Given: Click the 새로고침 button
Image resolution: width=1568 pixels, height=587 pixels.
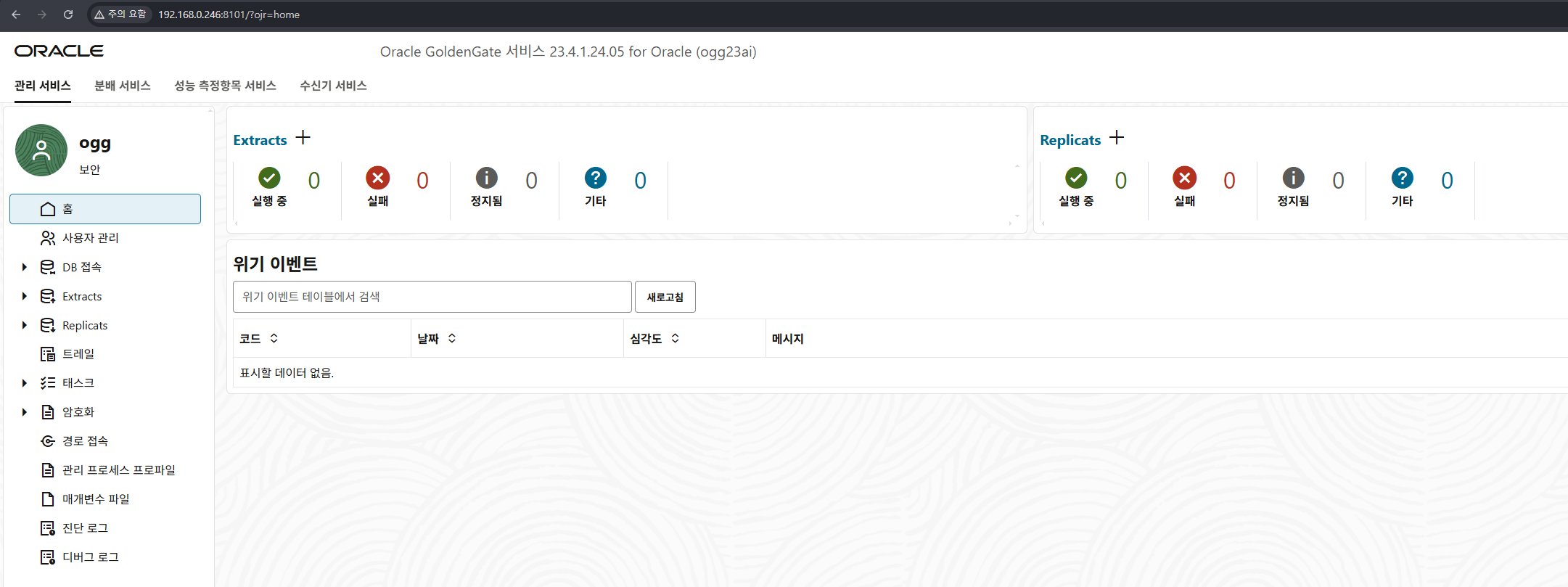Looking at the screenshot, I should point(665,297).
